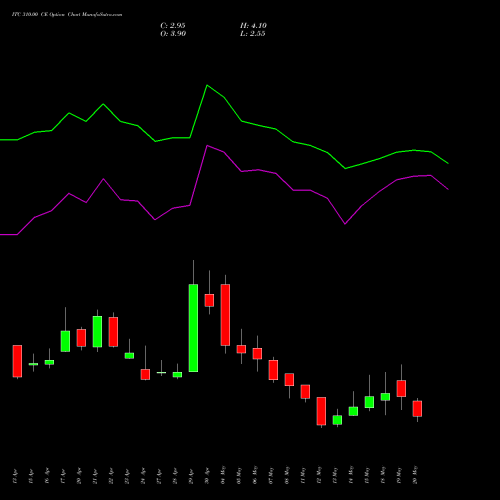Select the high value 'H: 4.10'

coord(253,26)
